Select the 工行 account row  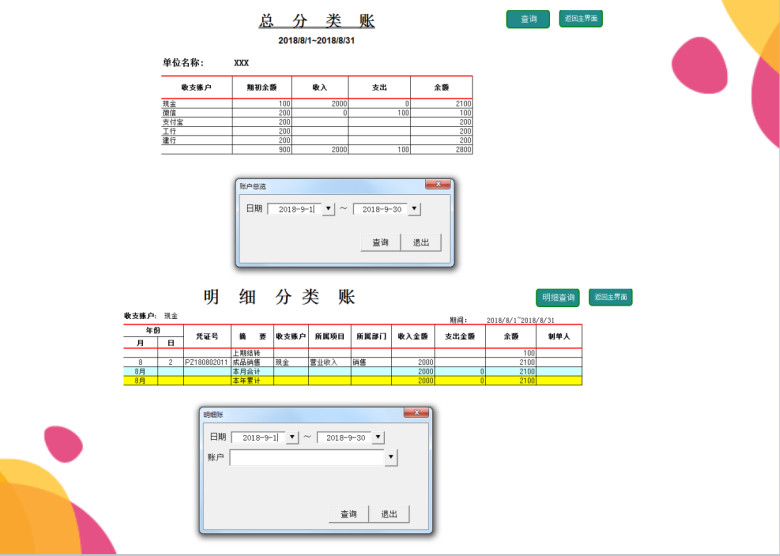(317, 131)
